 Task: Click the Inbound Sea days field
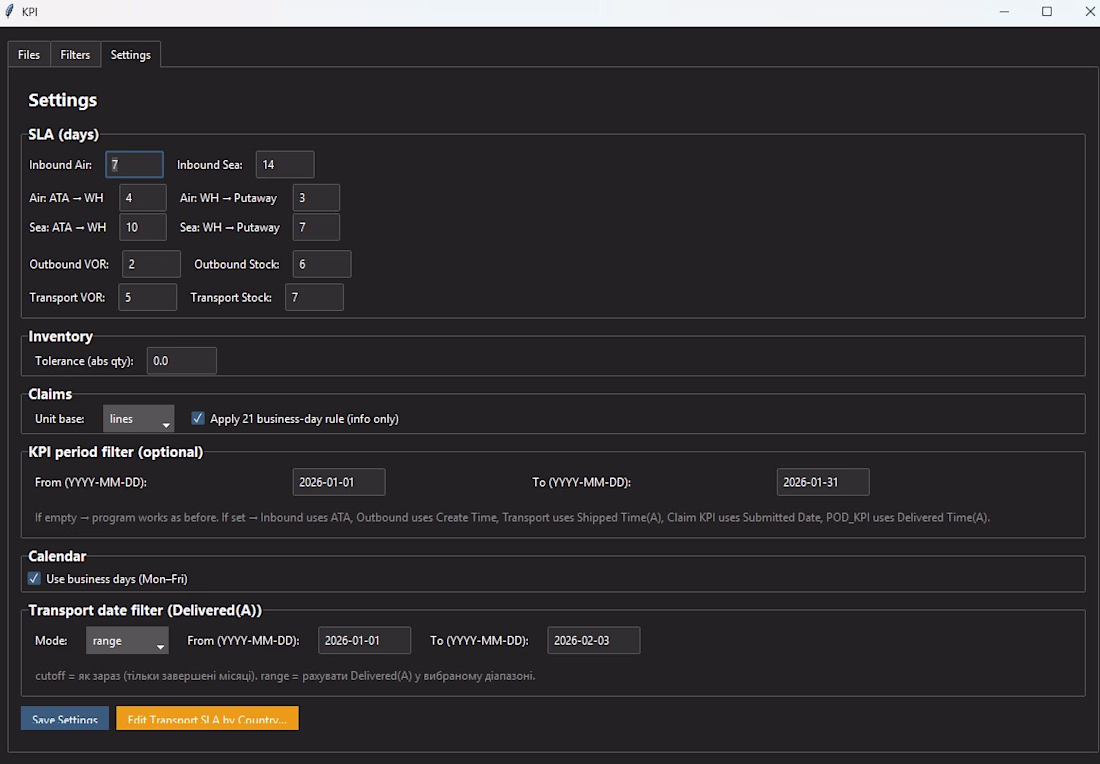point(285,165)
